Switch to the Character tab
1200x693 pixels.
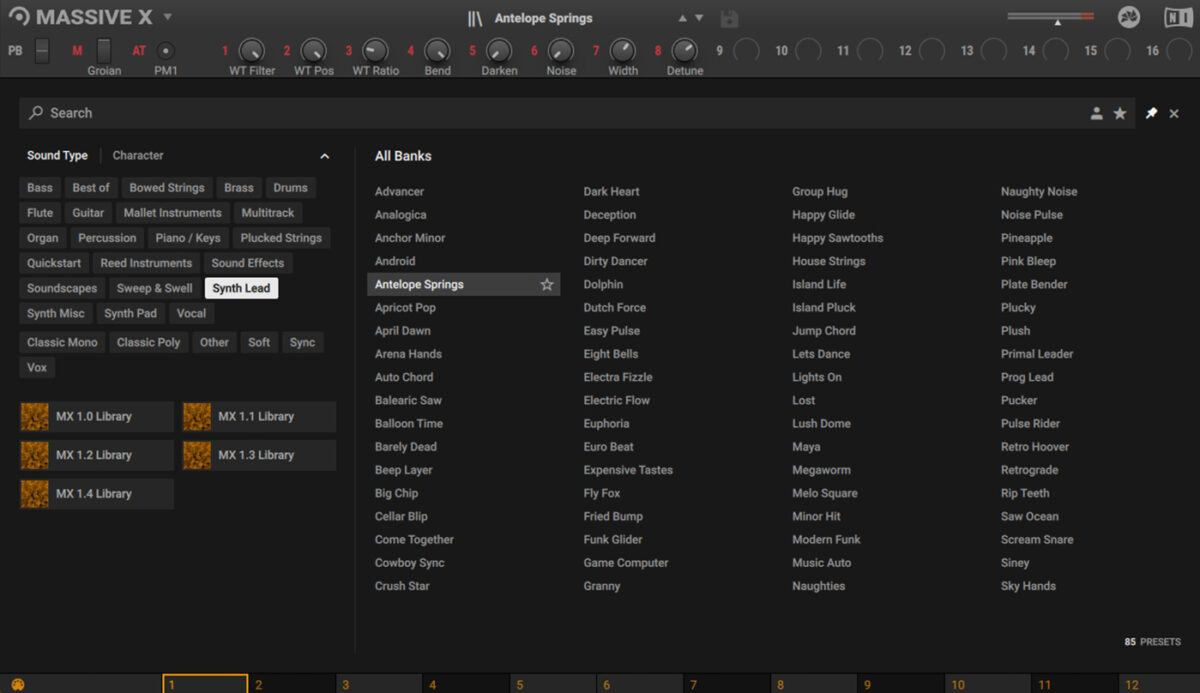point(138,156)
